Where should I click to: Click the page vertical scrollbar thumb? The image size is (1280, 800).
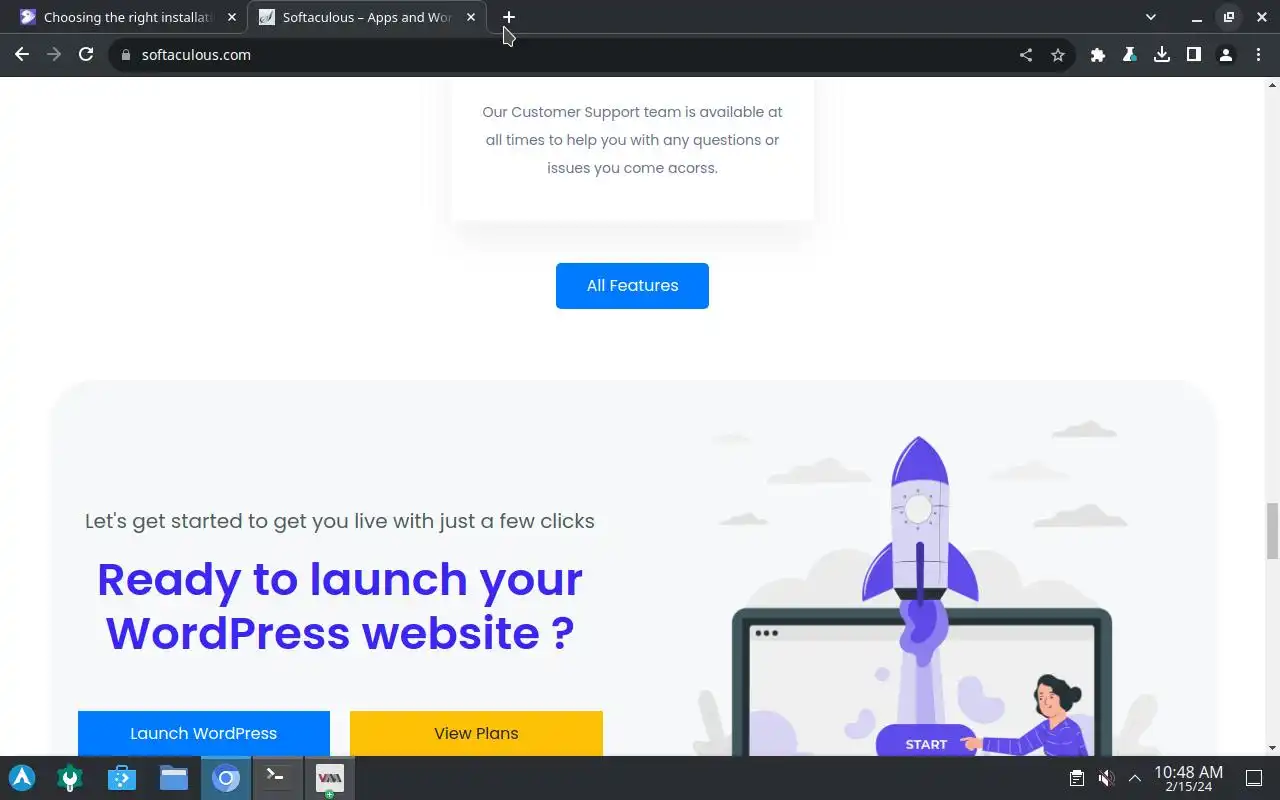(x=1272, y=531)
